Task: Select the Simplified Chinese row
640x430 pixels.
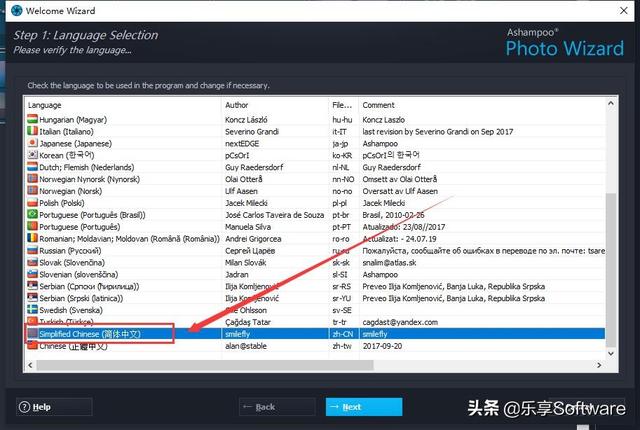Action: point(315,334)
